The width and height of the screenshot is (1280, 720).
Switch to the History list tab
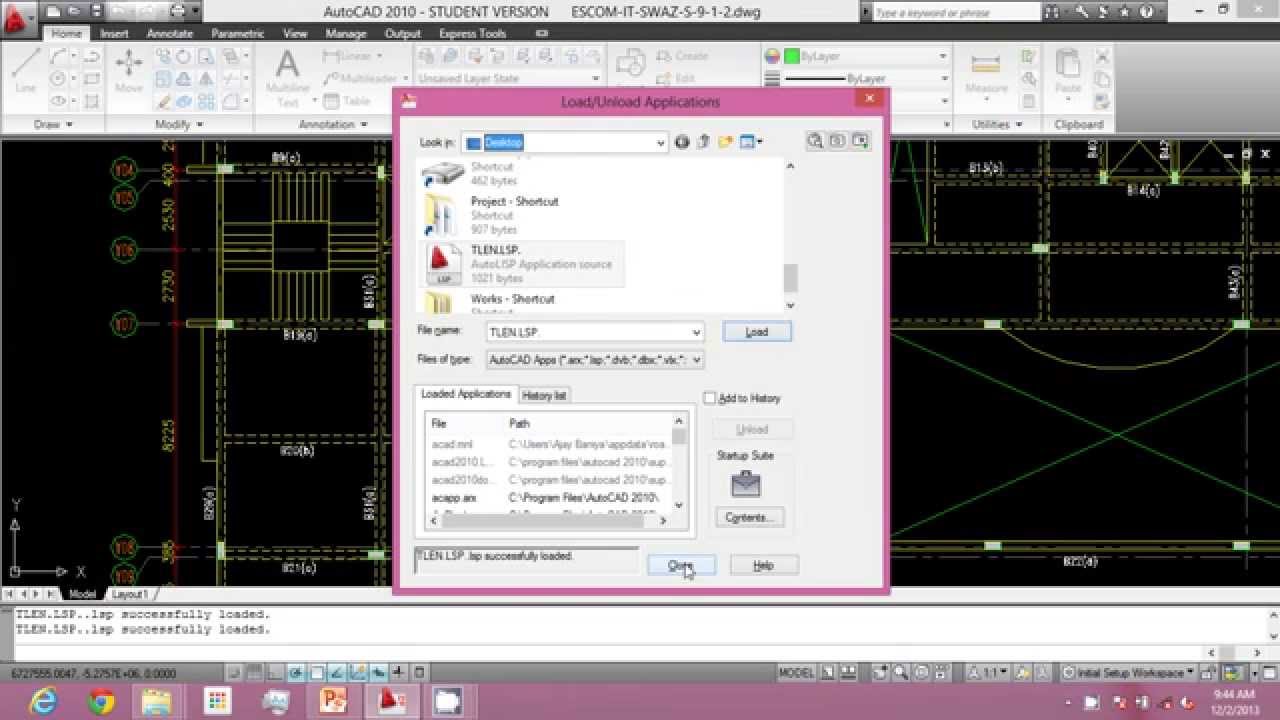(x=544, y=395)
